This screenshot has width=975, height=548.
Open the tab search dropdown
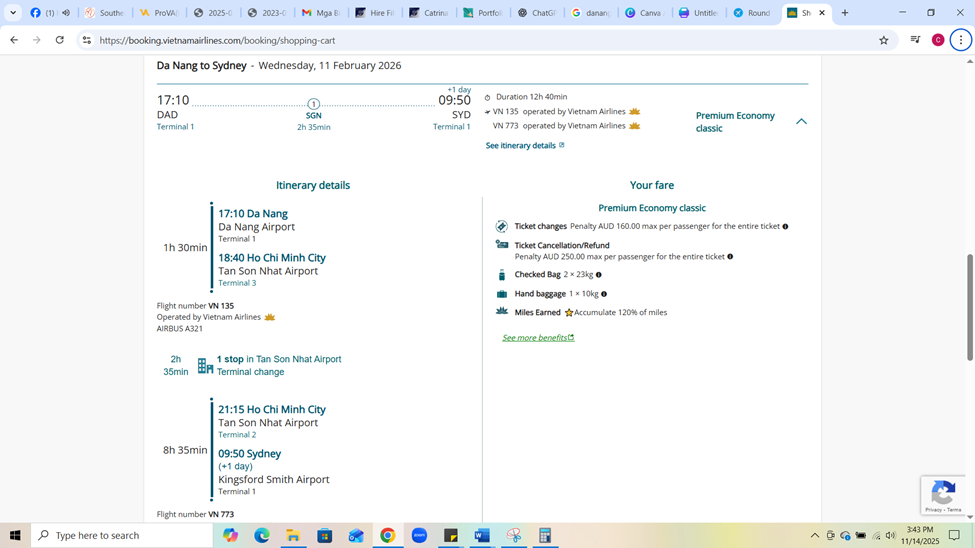click(x=13, y=12)
